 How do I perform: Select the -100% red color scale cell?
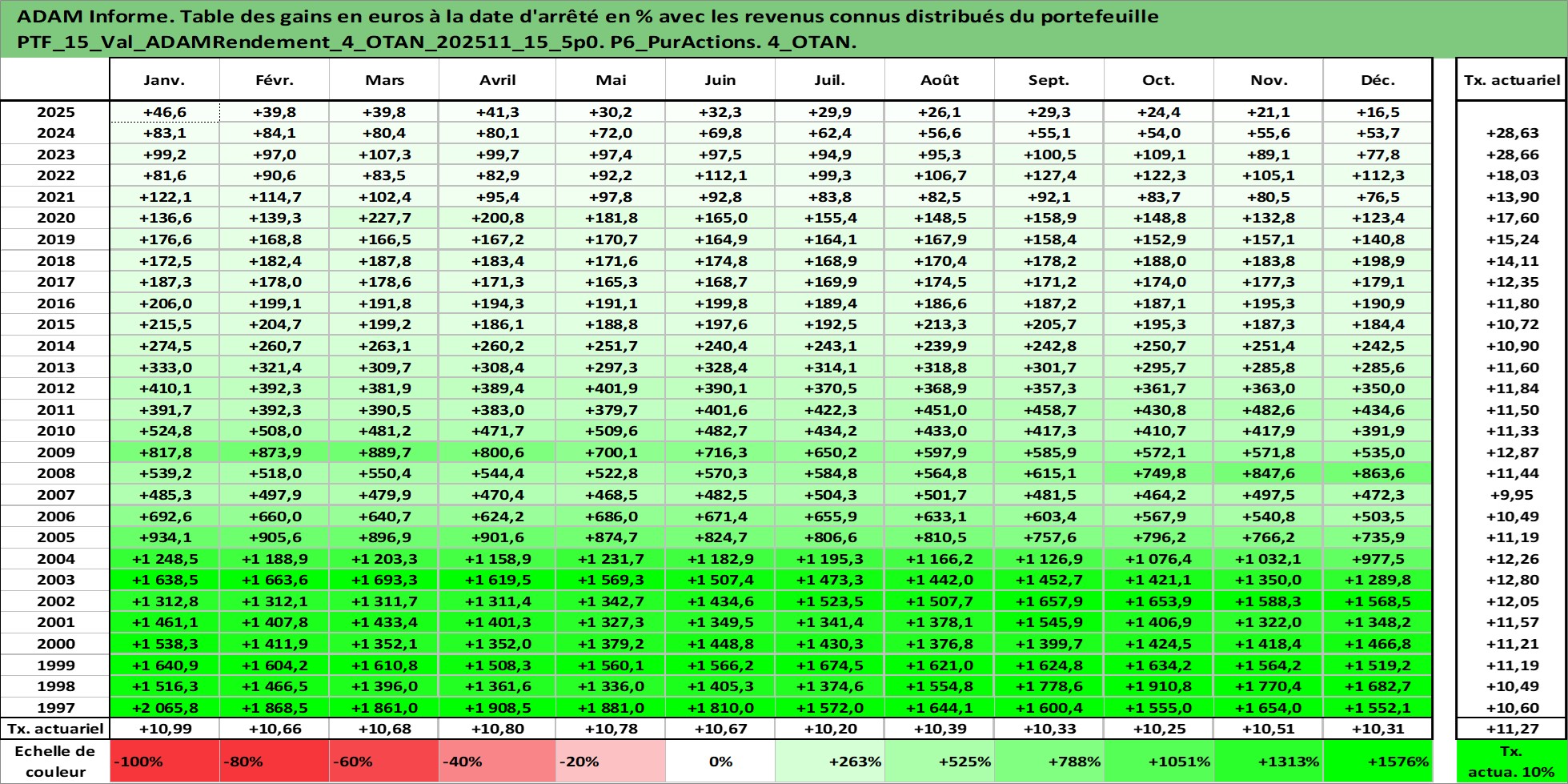click(164, 762)
